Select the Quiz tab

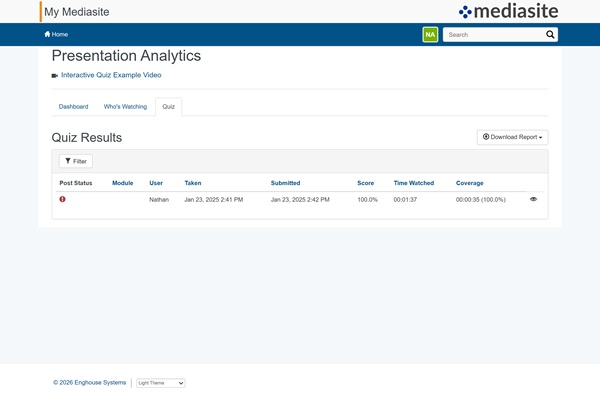point(168,106)
